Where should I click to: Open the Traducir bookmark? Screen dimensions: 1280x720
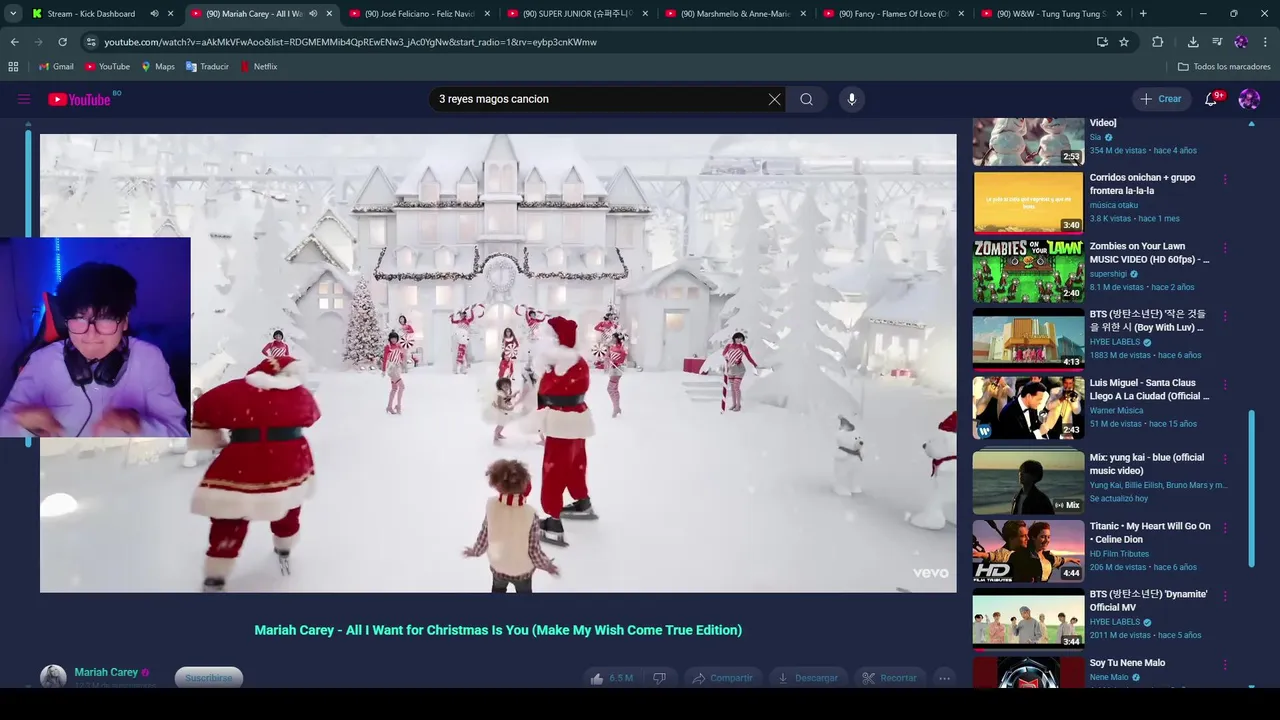click(x=207, y=66)
